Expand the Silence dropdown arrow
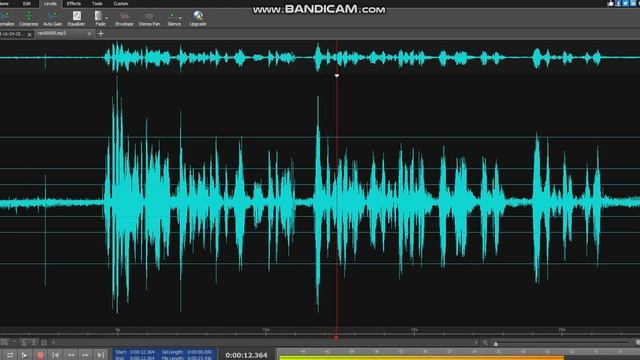This screenshot has width=640, height=360. [180, 18]
